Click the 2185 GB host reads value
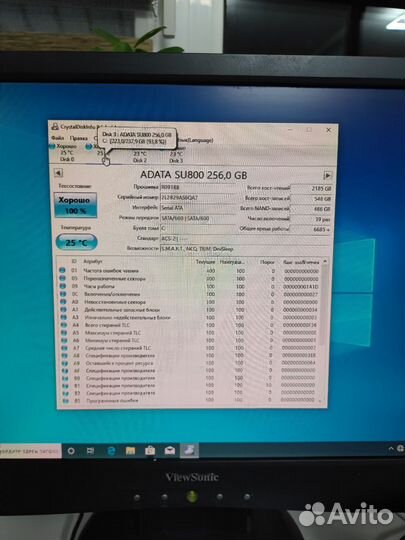Screen dimensions: 405x540 311,188
